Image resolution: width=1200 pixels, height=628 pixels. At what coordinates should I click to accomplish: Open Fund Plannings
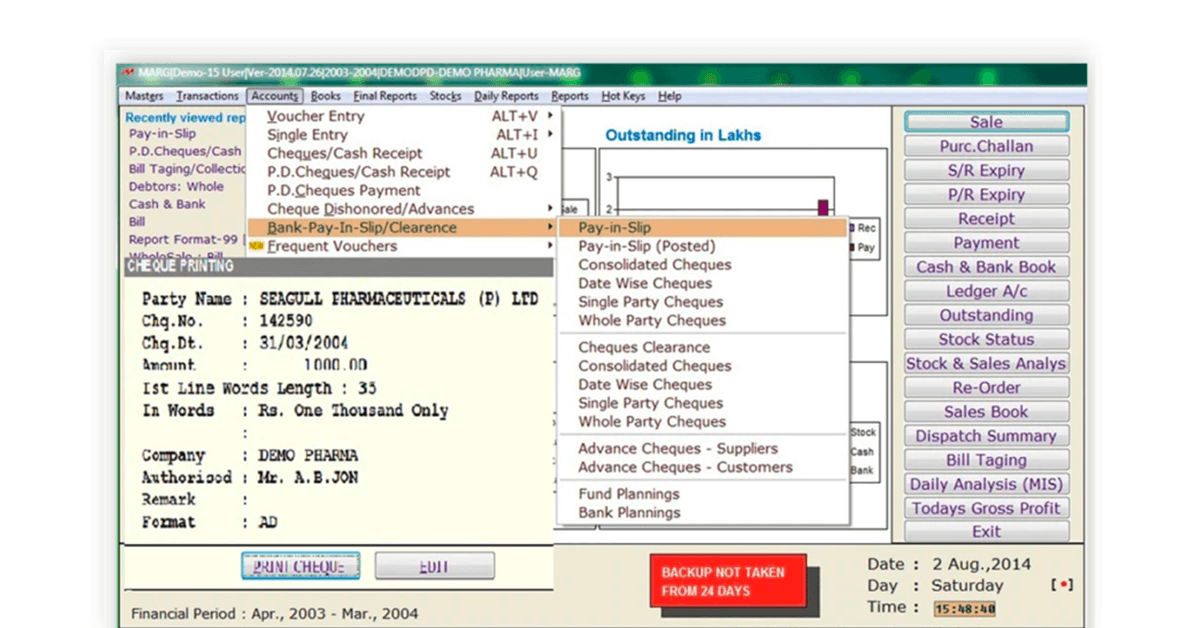coord(703,494)
